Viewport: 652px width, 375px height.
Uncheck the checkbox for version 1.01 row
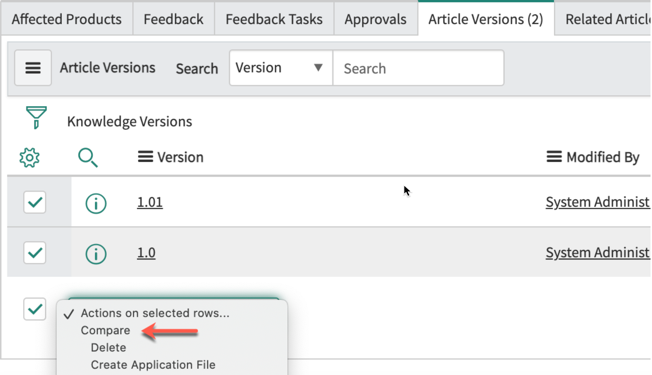(35, 202)
